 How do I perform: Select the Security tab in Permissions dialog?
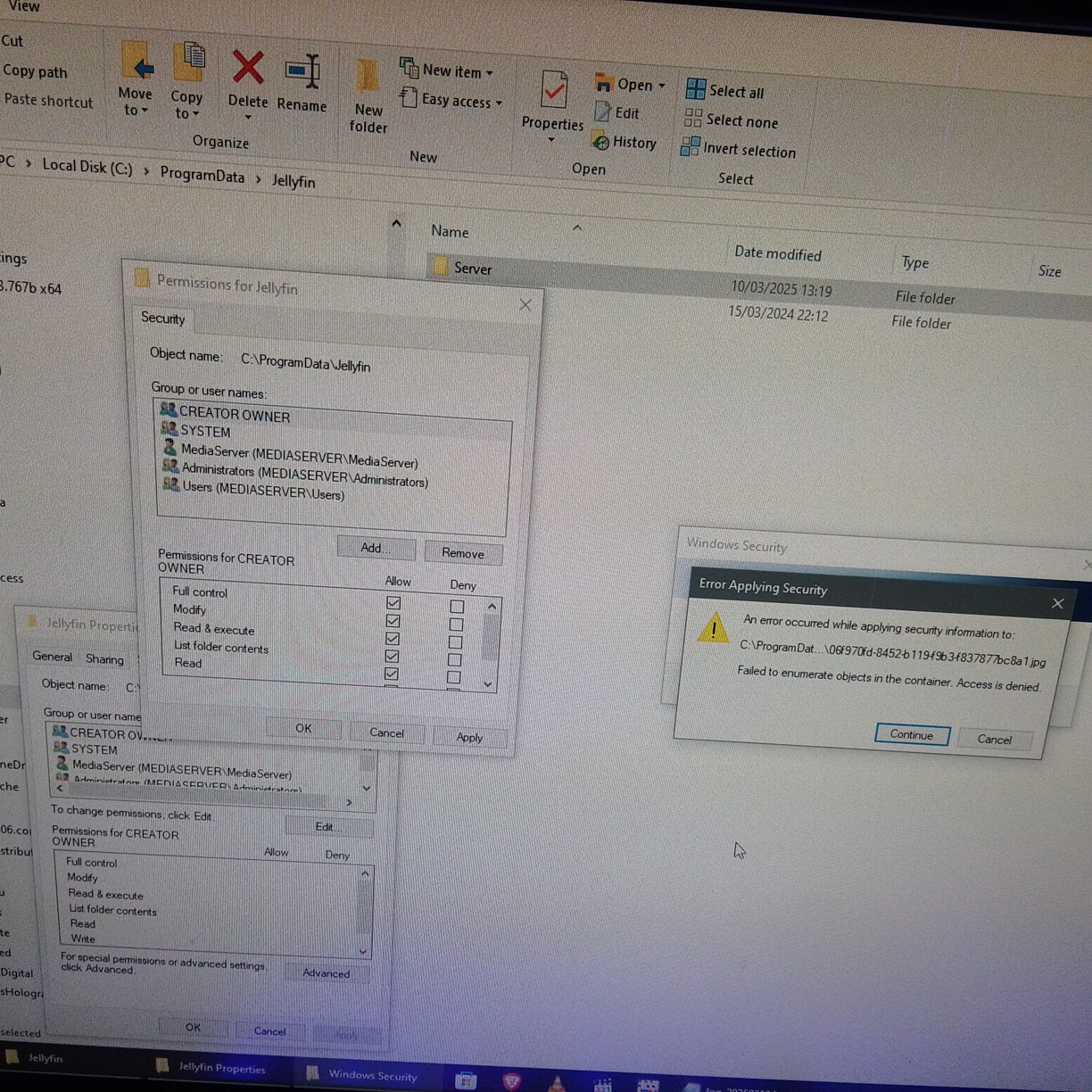(x=162, y=318)
